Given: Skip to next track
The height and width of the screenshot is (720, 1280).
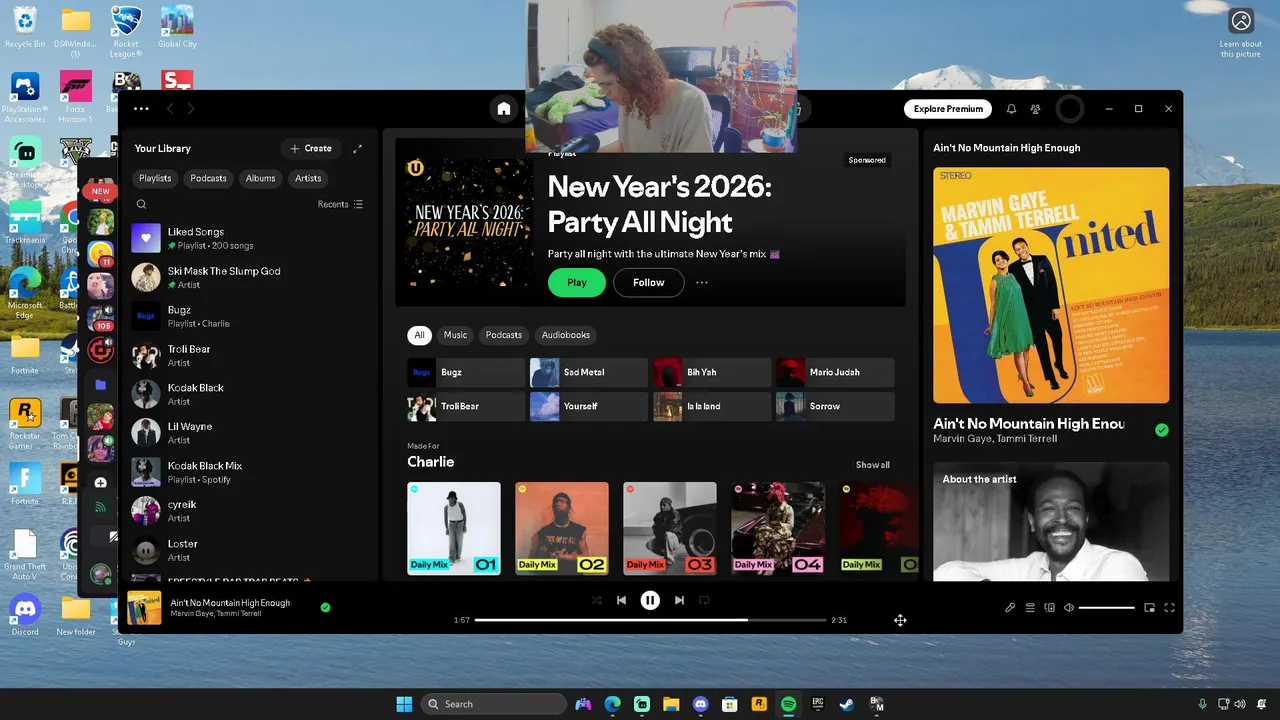Looking at the screenshot, I should pyautogui.click(x=679, y=600).
